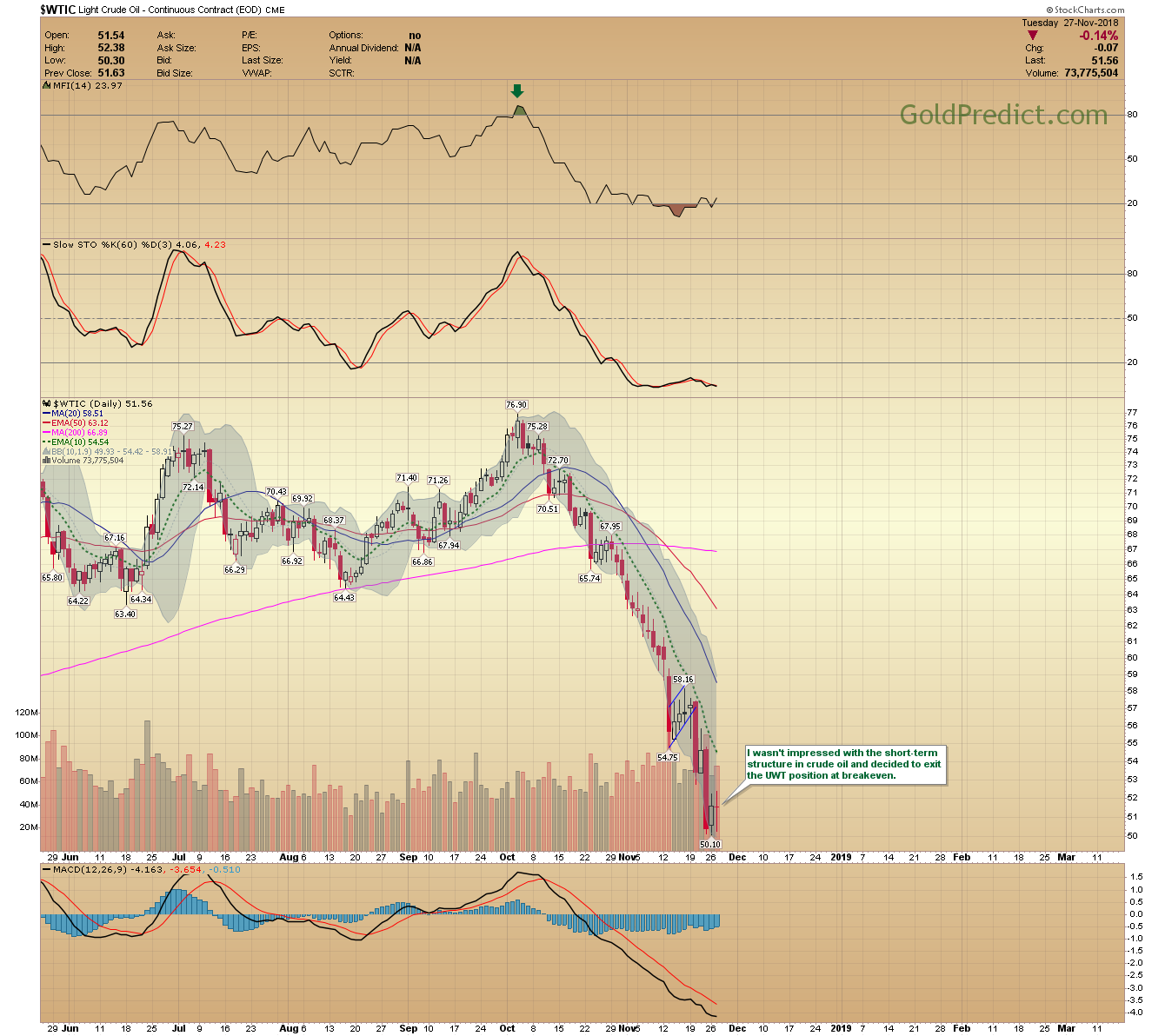Screen dimensions: 1165x1036
Task: Click the 63.40 low price label
Action: 125,614
